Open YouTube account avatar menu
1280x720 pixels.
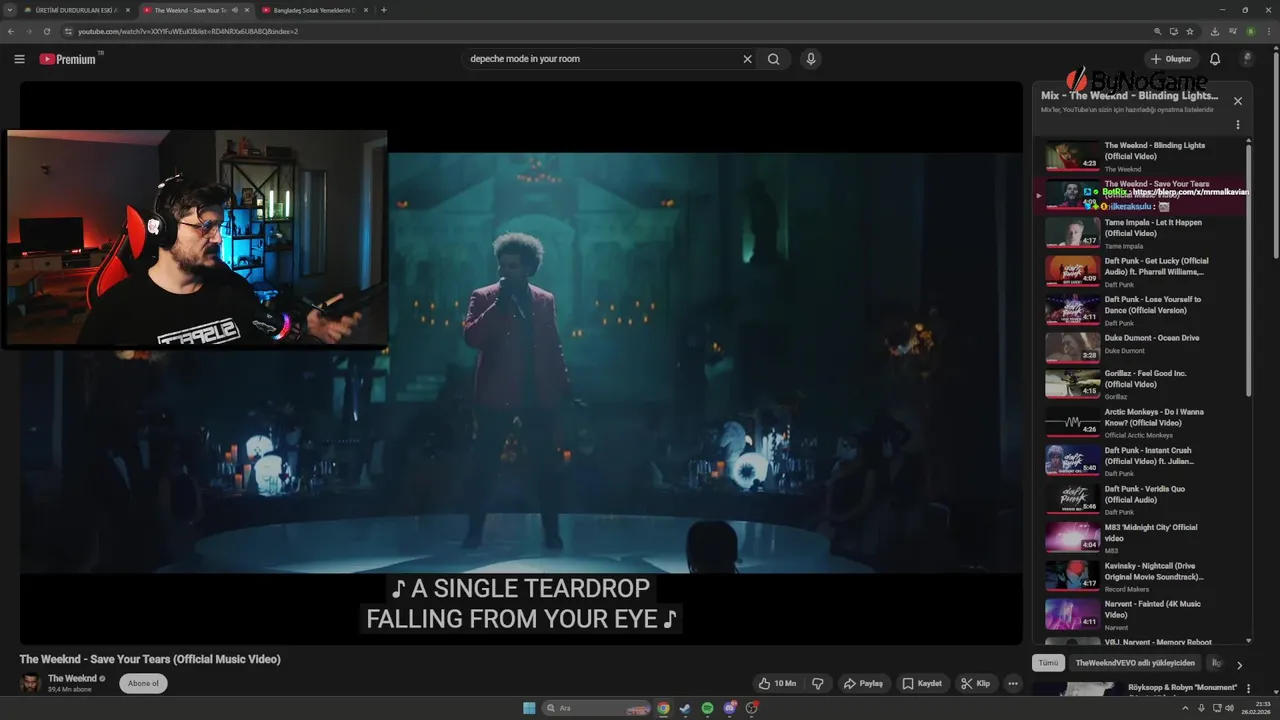1247,59
